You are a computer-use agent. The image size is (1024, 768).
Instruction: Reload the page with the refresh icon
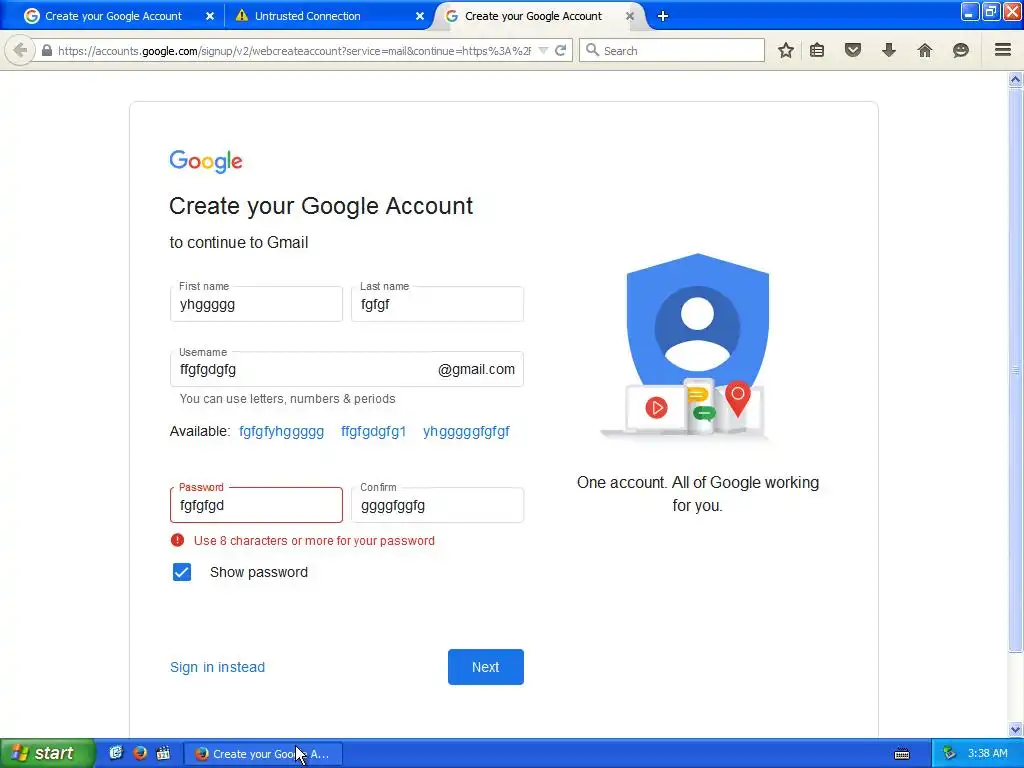560,50
